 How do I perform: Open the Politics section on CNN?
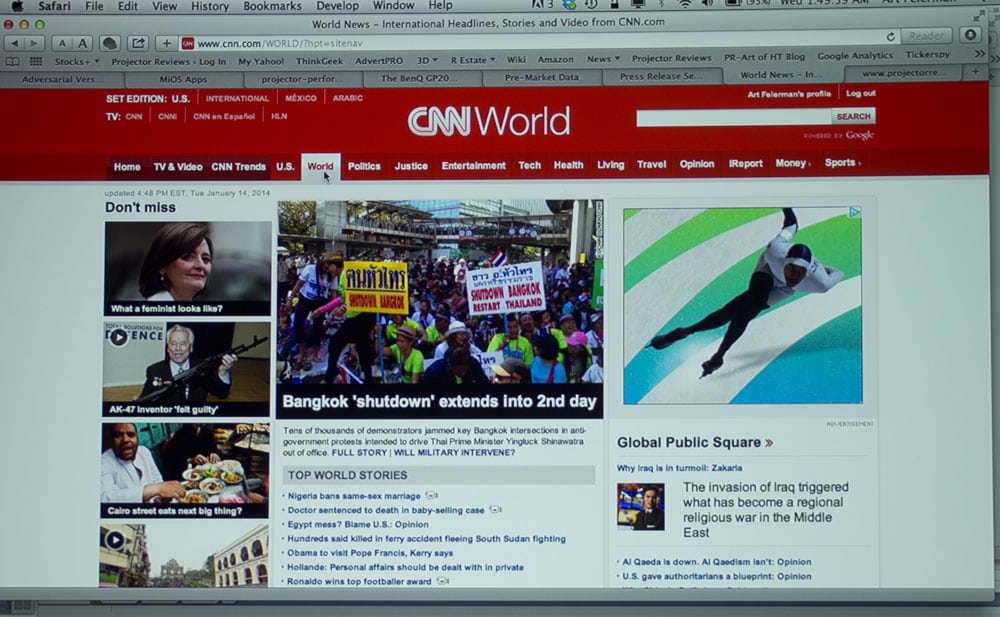click(364, 167)
